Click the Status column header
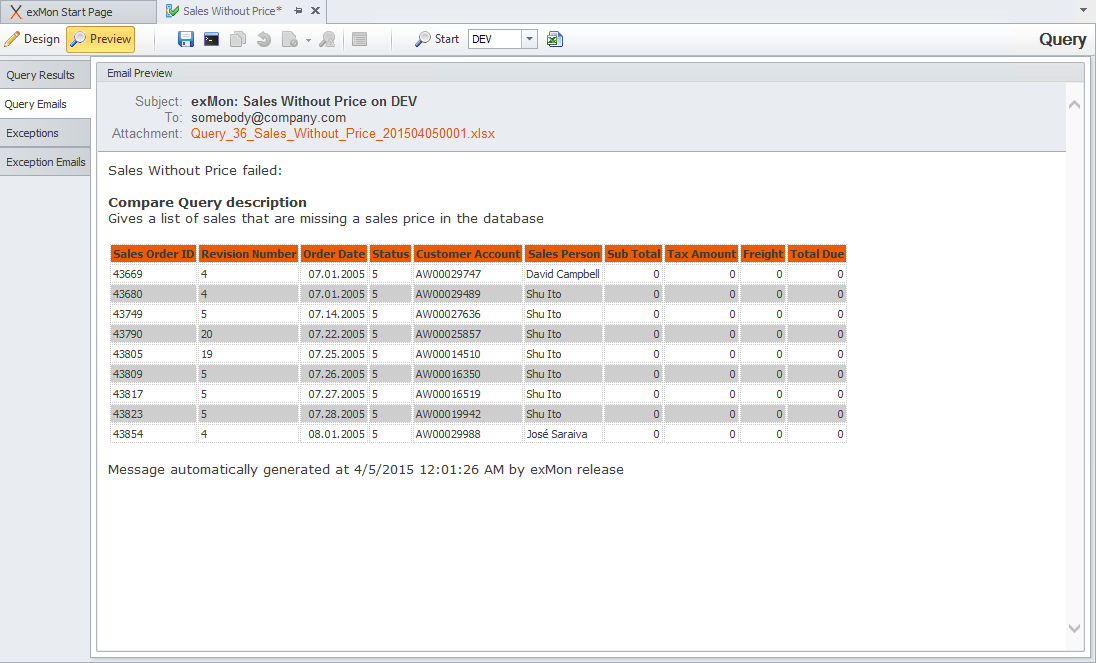This screenshot has height=663, width=1096. pos(390,254)
